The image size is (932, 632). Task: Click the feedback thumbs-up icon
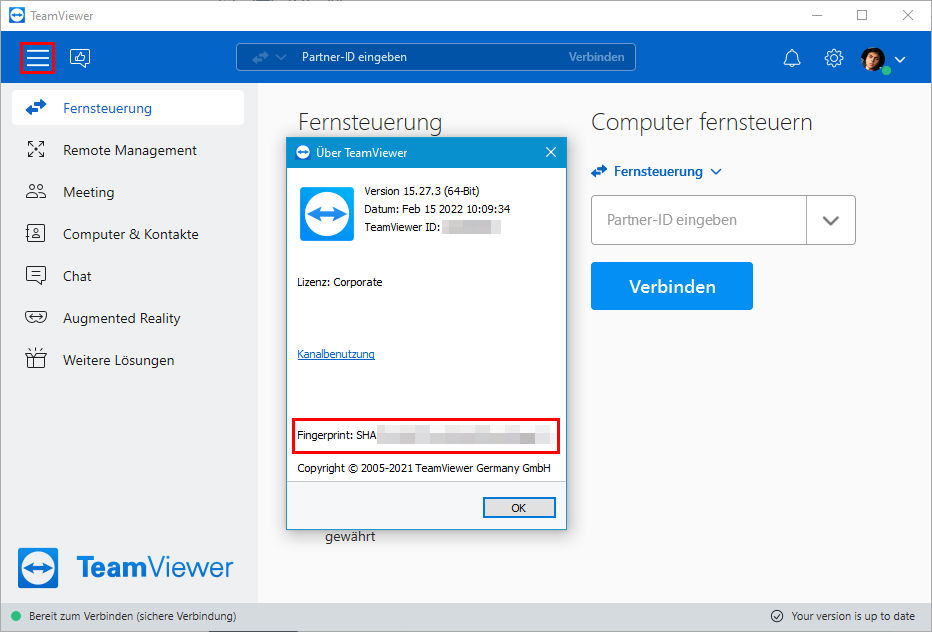(80, 58)
